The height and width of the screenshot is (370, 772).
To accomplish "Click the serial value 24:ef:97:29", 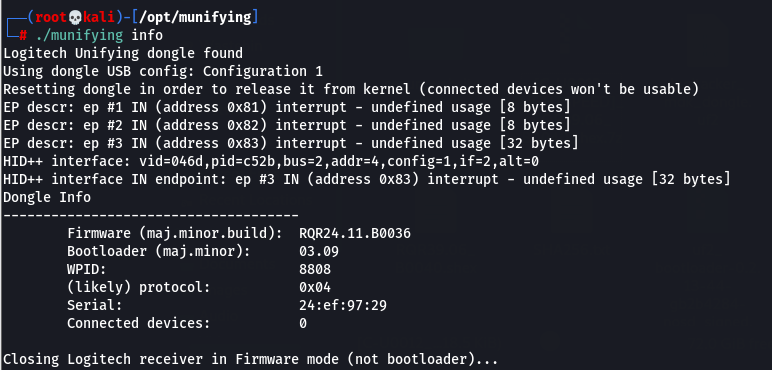I will [343, 306].
